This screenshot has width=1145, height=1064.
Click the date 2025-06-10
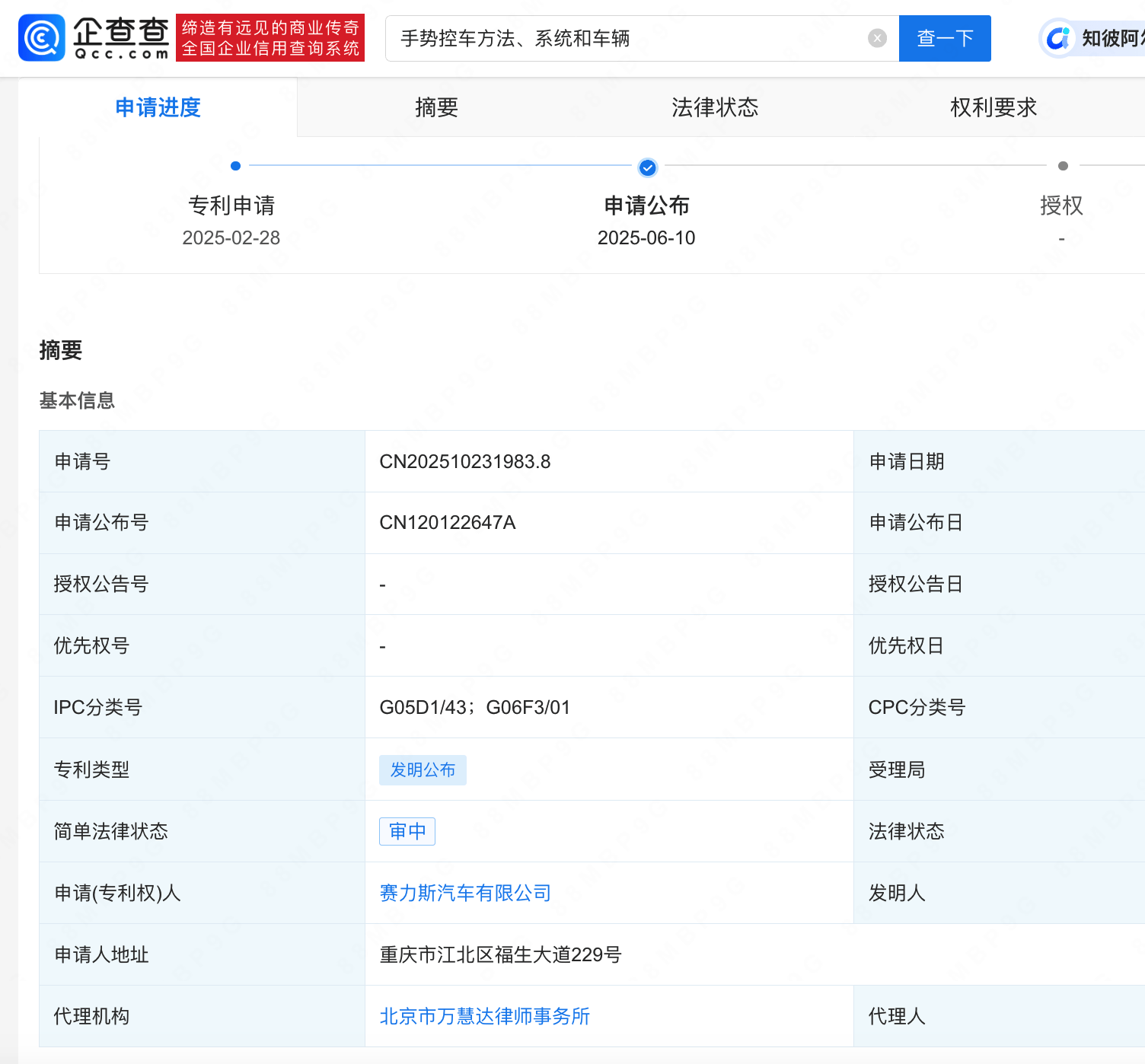pyautogui.click(x=646, y=238)
